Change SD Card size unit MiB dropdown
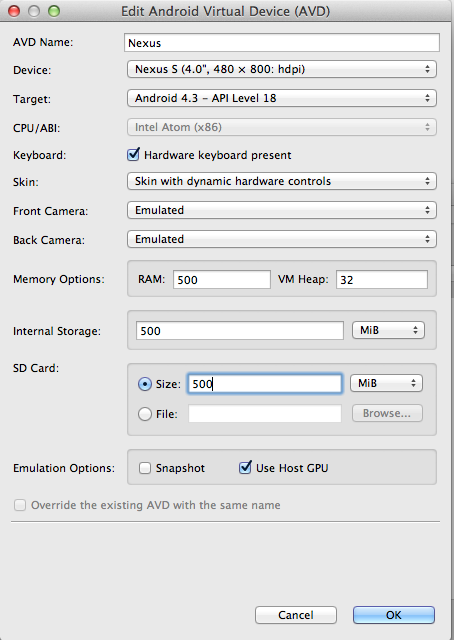The image size is (454, 640). coord(386,383)
